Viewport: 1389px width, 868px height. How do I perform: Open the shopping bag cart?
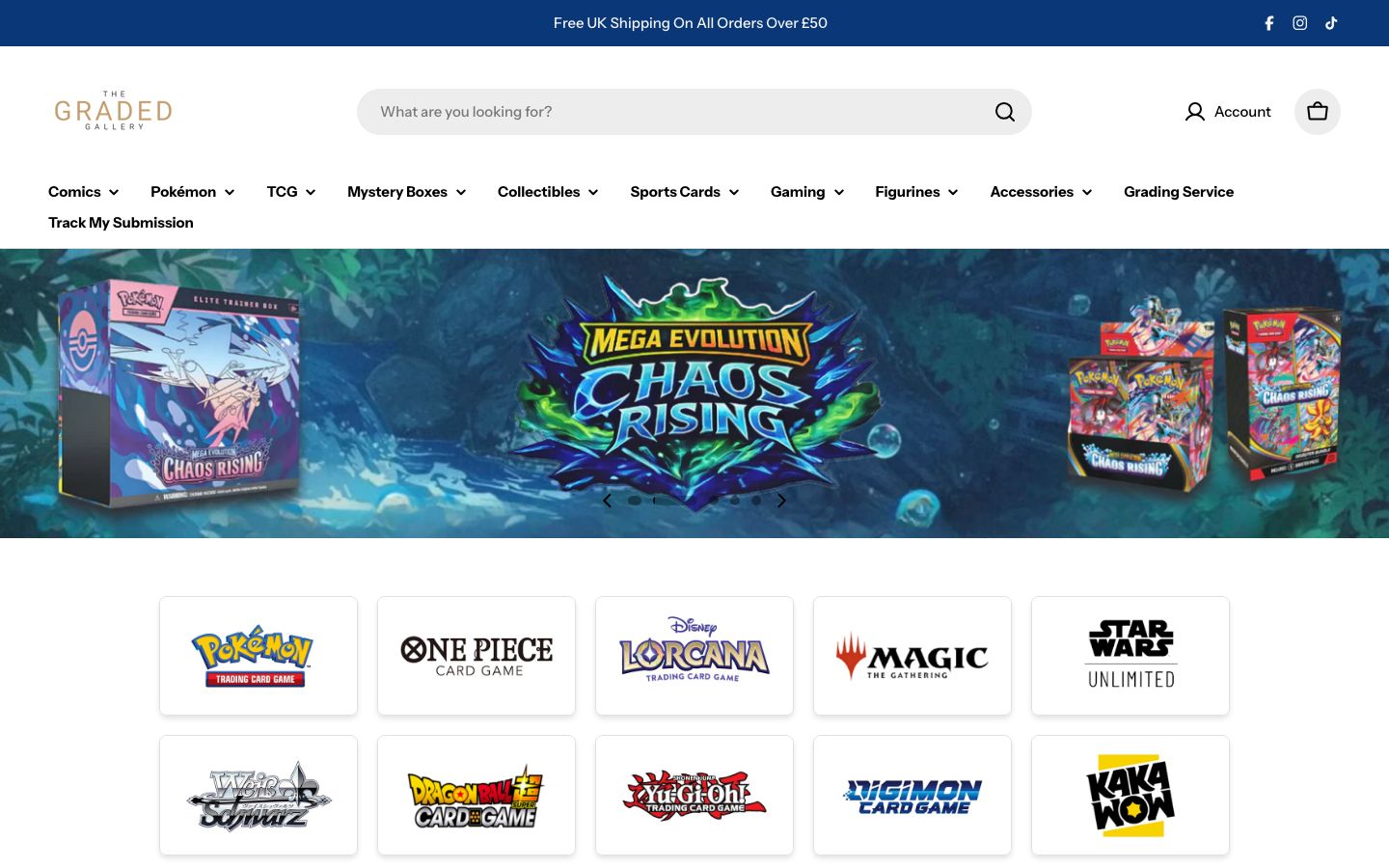pos(1318,112)
